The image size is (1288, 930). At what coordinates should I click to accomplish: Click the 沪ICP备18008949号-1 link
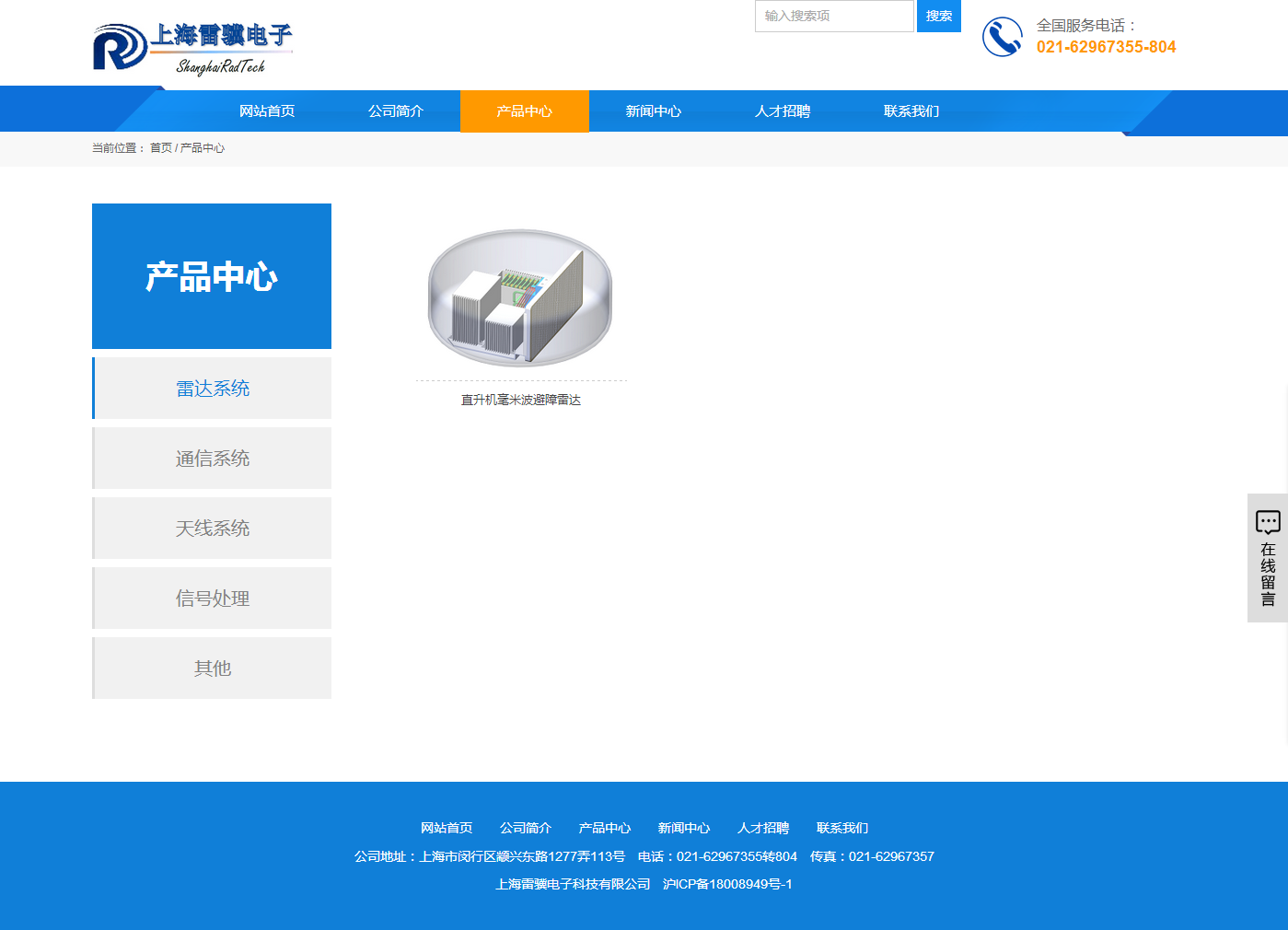[727, 884]
